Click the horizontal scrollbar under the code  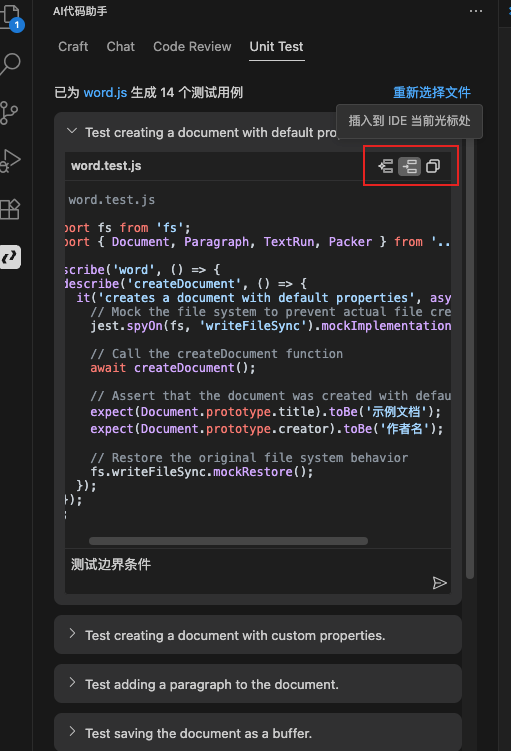point(228,541)
